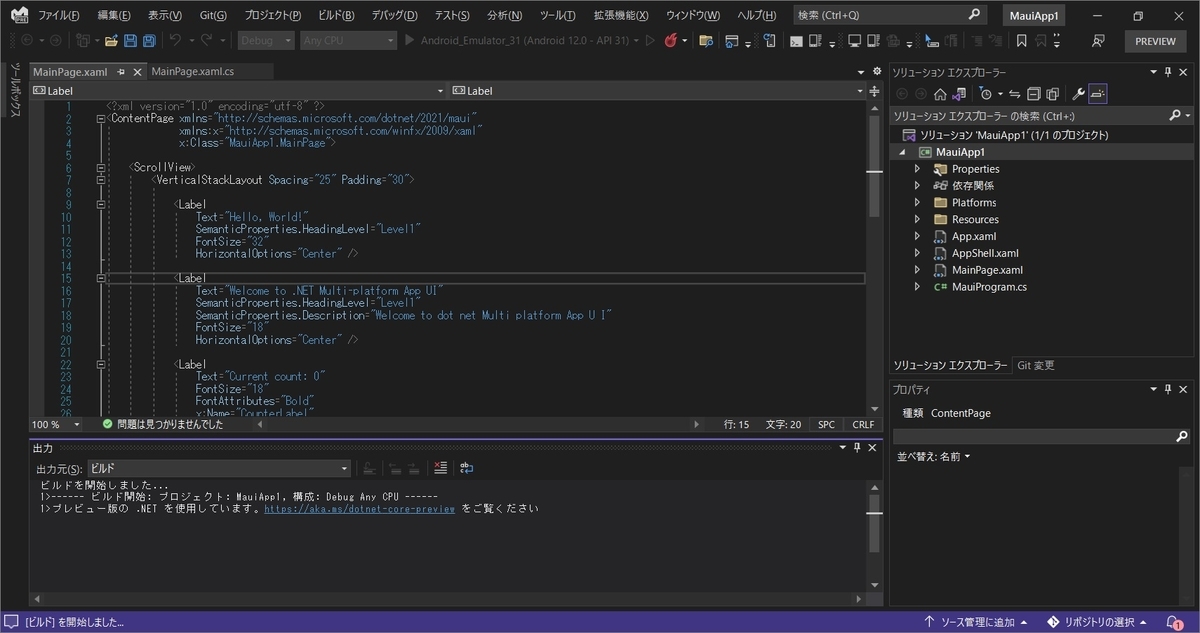
Task: Click the Hot Reload flame icon
Action: (672, 41)
